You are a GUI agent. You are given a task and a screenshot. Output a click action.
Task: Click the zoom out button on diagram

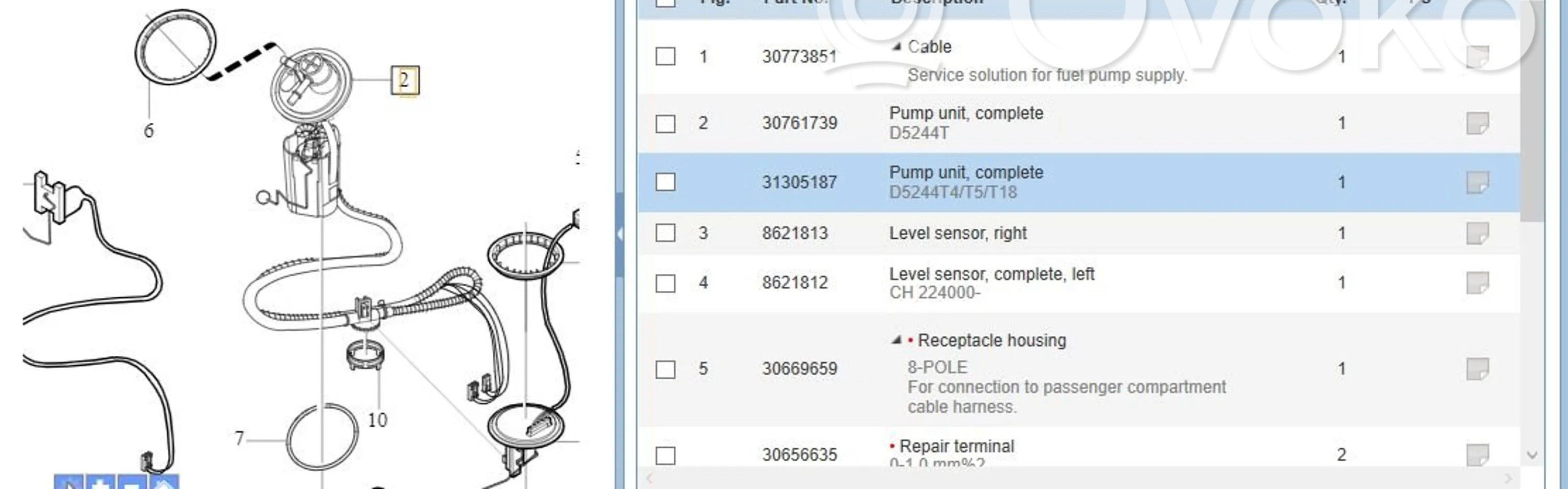click(132, 483)
